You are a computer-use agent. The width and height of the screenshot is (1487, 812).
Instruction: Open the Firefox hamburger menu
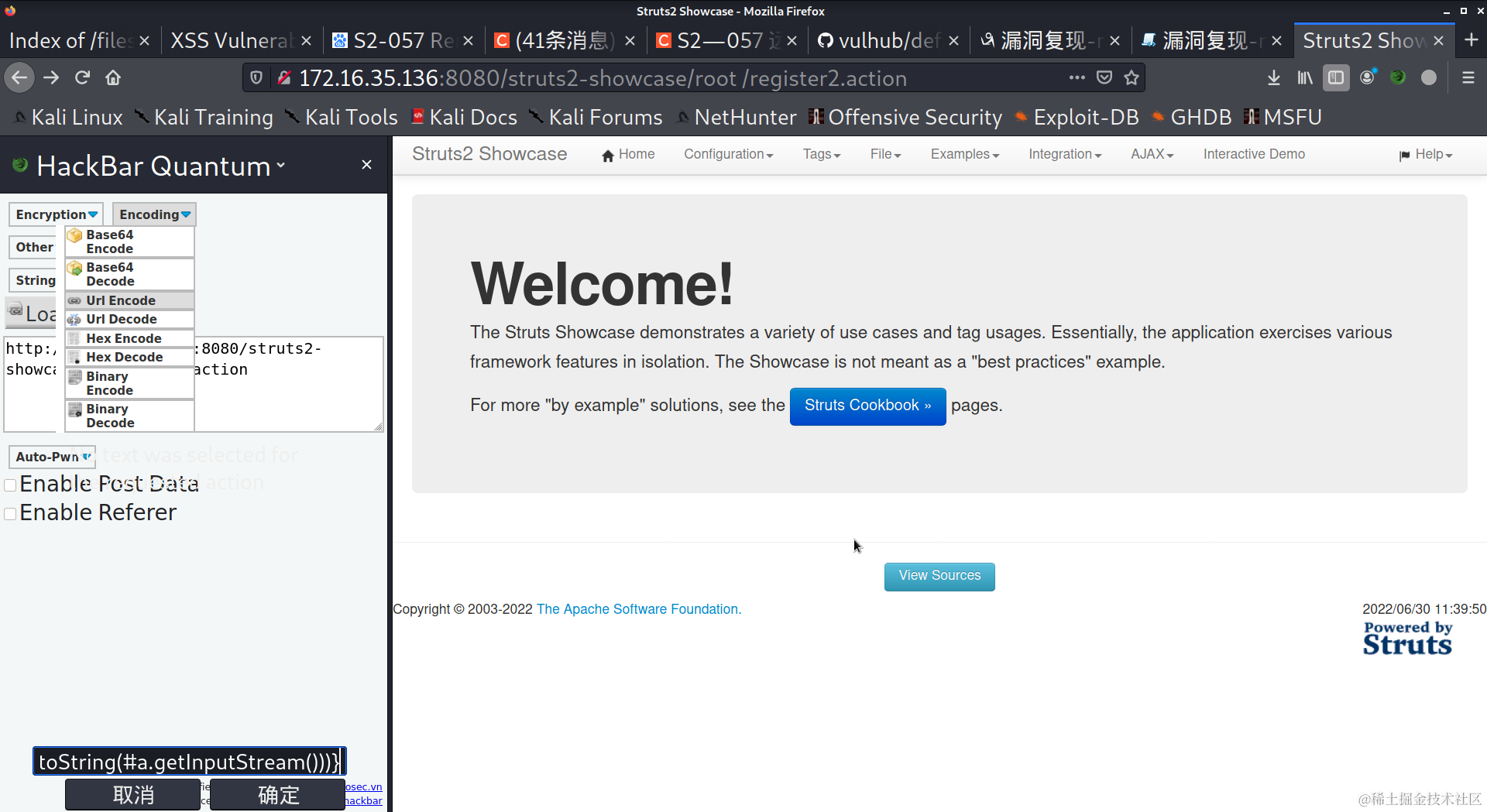tap(1468, 77)
